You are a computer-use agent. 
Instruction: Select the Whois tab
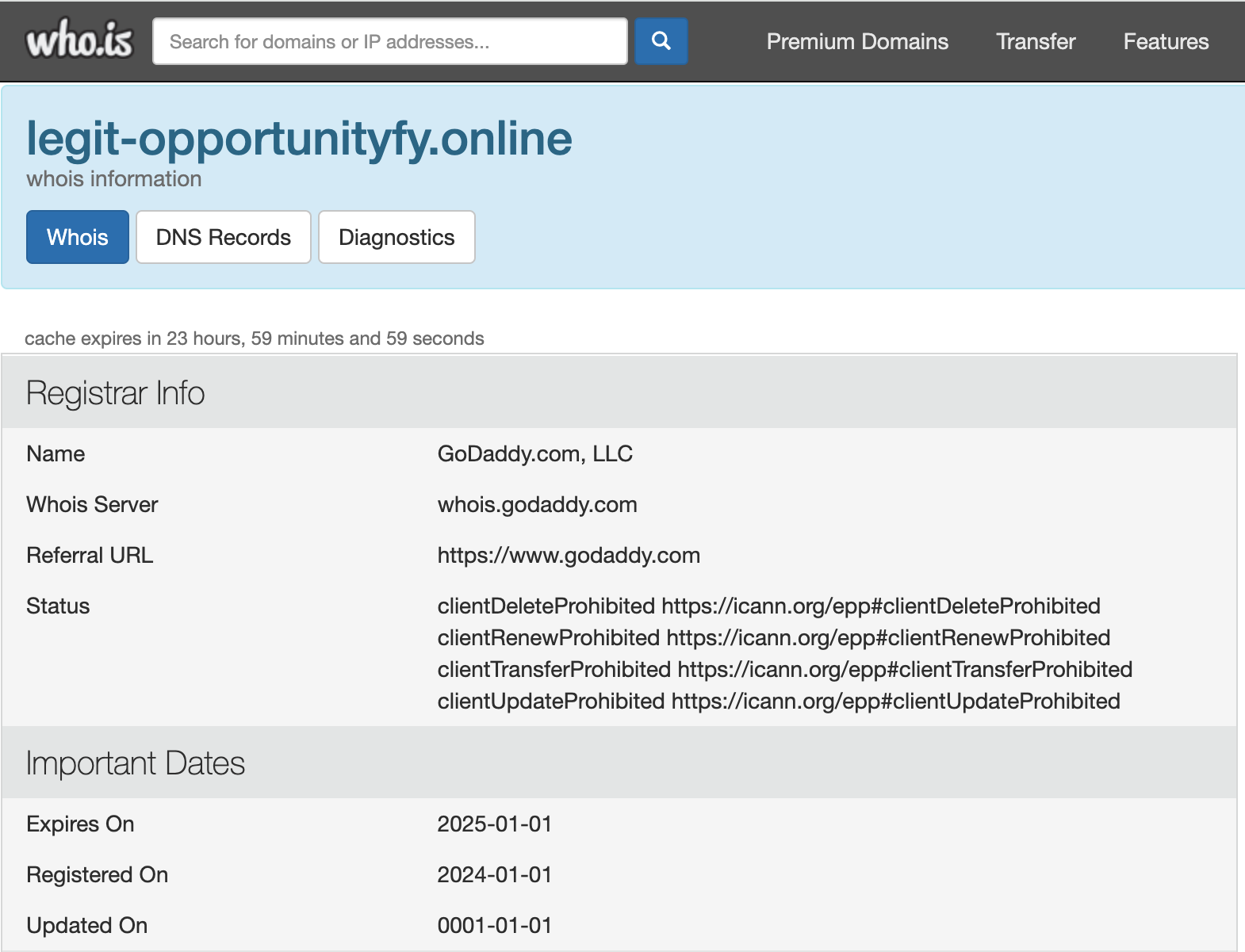pyautogui.click(x=78, y=237)
